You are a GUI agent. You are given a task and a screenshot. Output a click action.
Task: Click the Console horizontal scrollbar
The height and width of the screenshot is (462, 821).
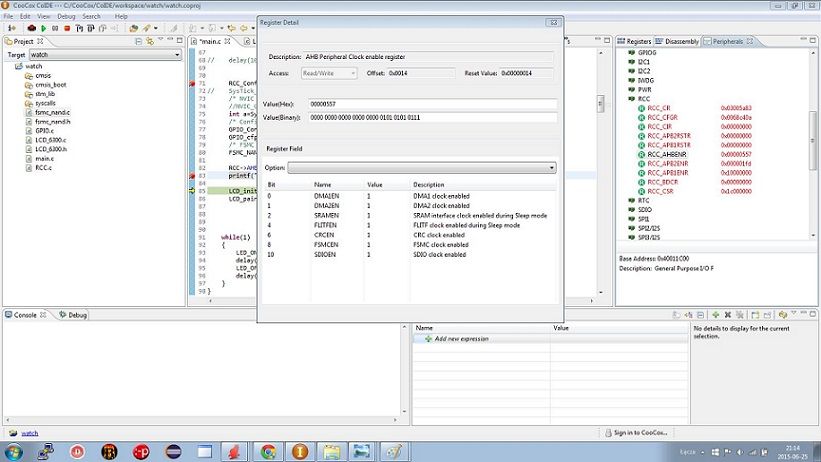point(202,420)
